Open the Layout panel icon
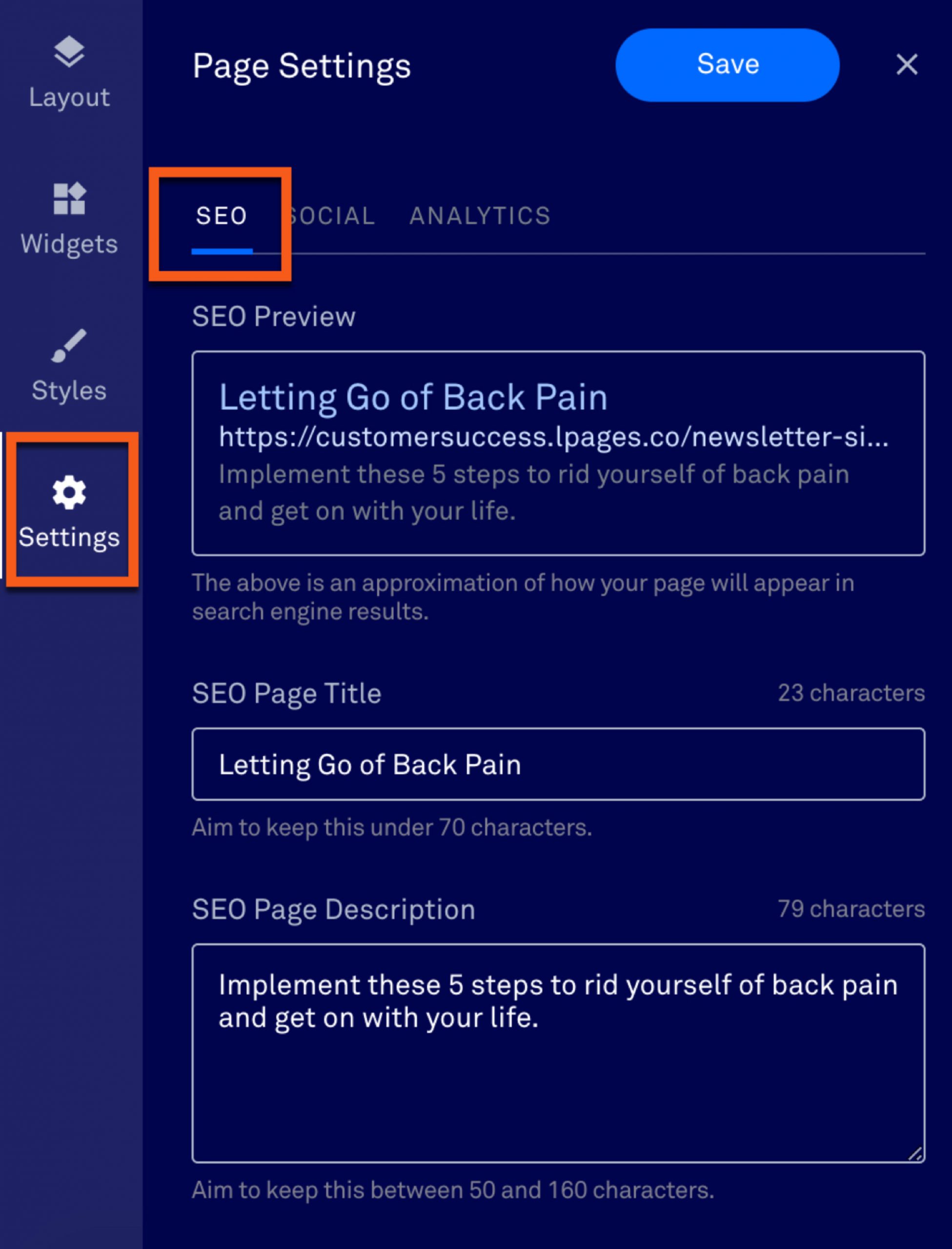Viewport: 952px width, 1249px height. point(69,52)
